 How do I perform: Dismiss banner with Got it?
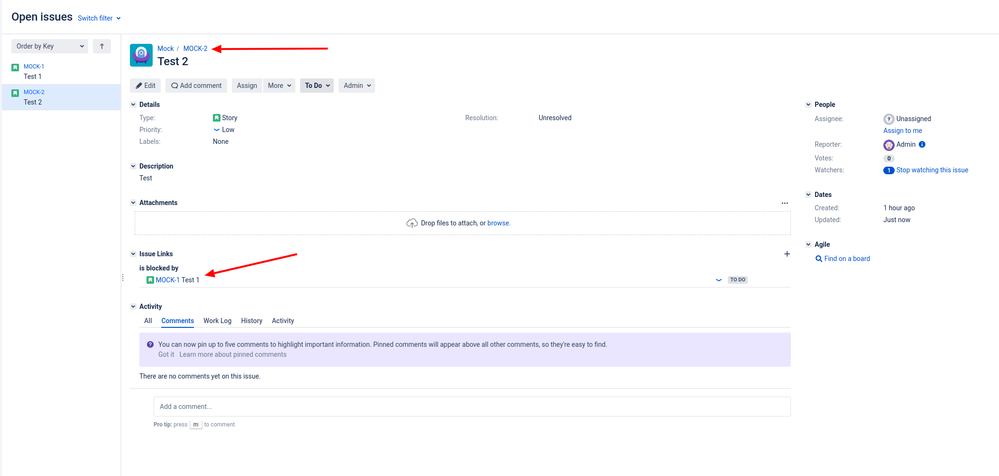point(166,354)
